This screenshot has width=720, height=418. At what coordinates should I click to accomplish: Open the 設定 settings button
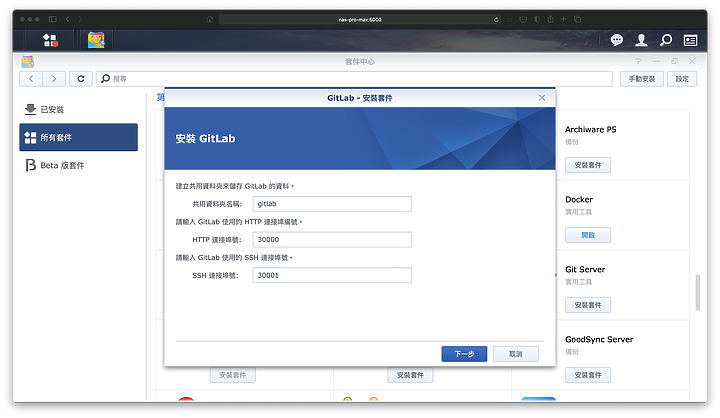pos(682,79)
